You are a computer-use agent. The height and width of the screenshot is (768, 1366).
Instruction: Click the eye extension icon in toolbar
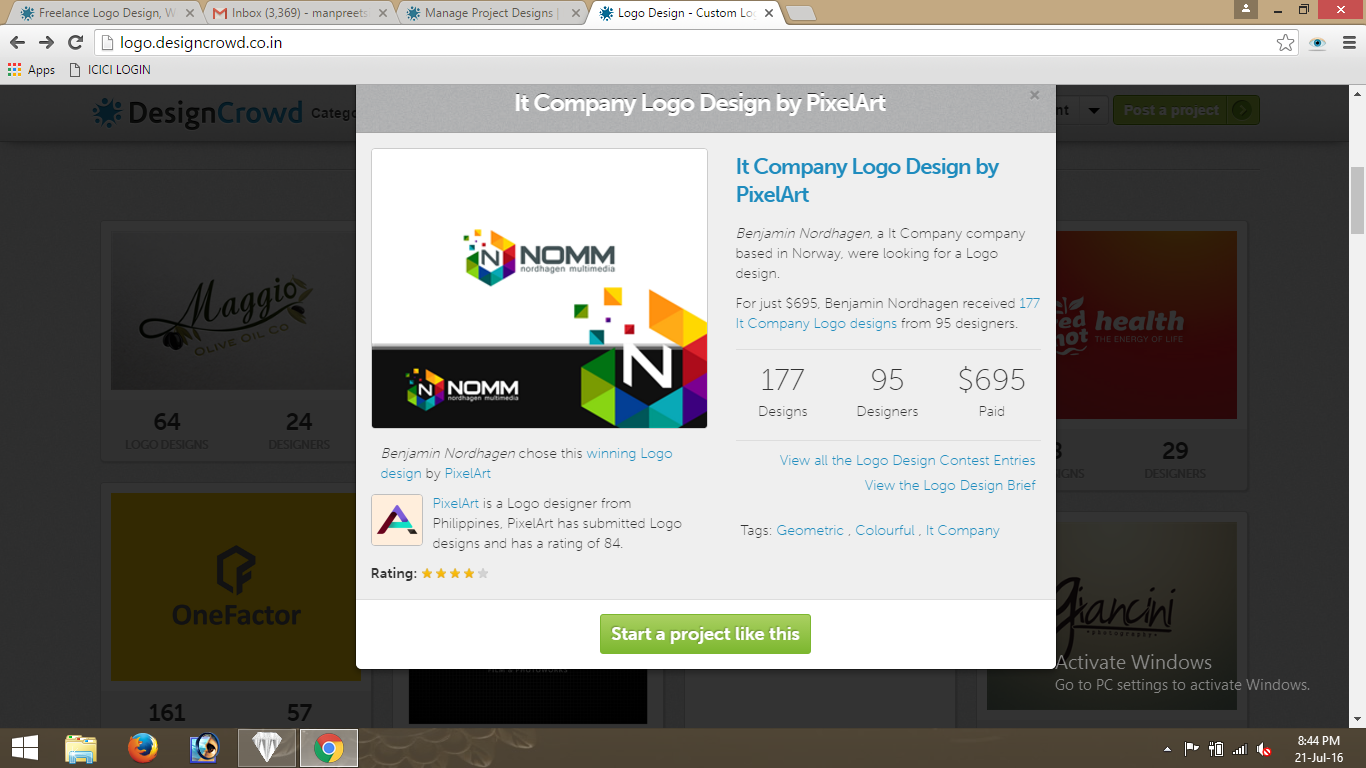point(1317,42)
